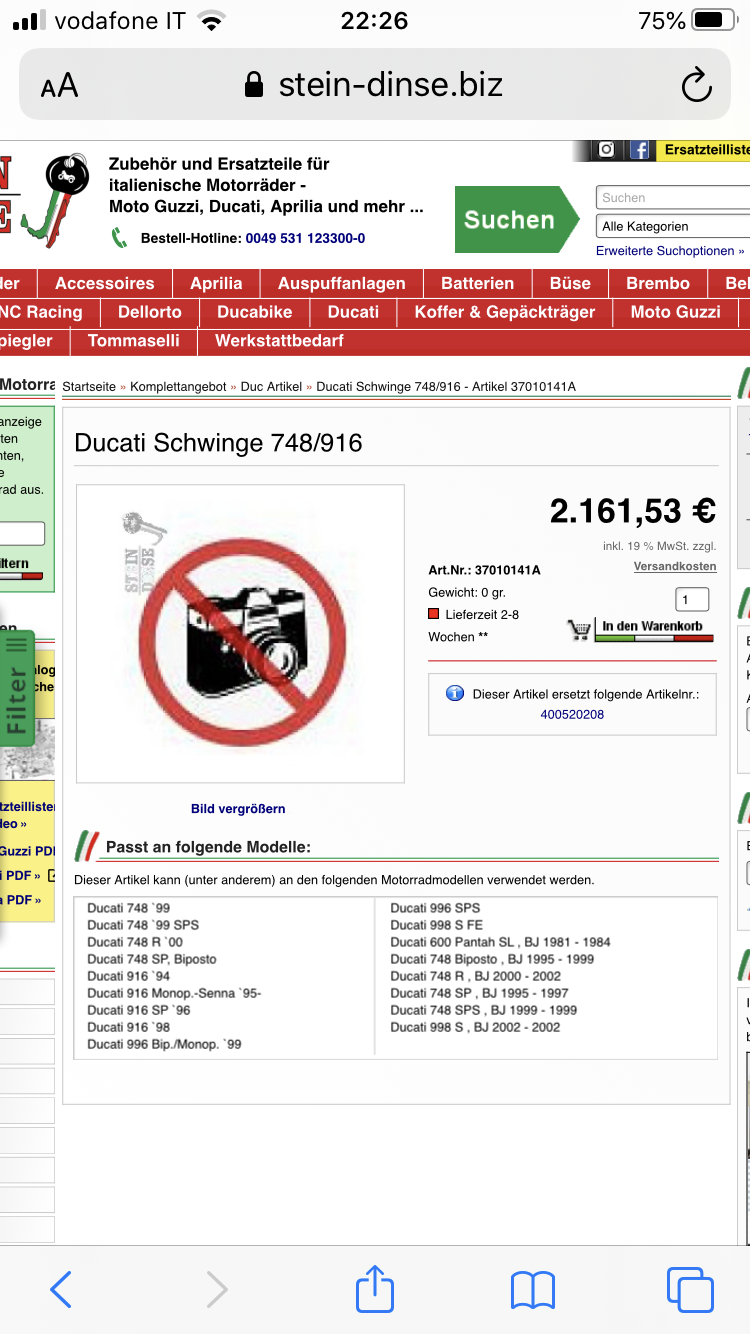Select the Auspuffanlagen menu item
The width and height of the screenshot is (750, 1334).
(x=342, y=283)
